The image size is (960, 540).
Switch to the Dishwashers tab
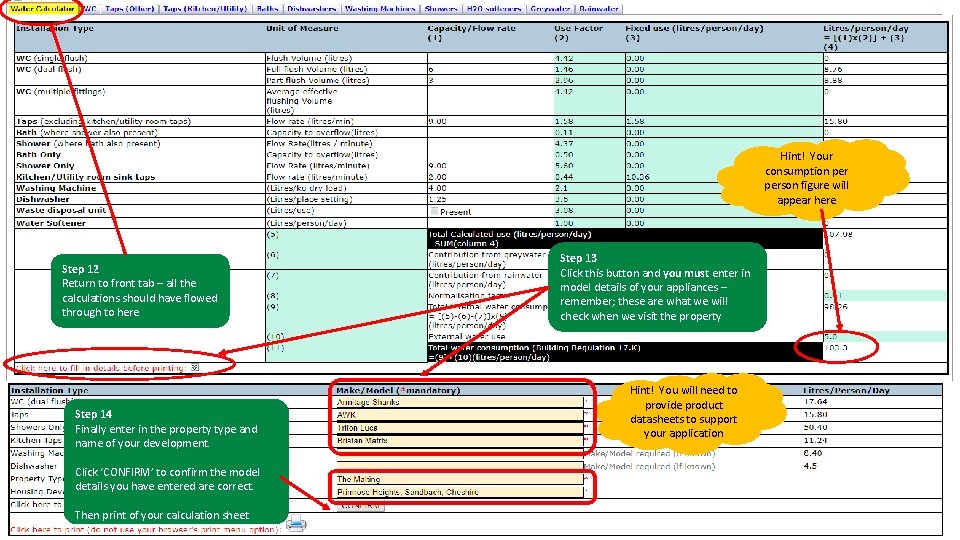312,9
